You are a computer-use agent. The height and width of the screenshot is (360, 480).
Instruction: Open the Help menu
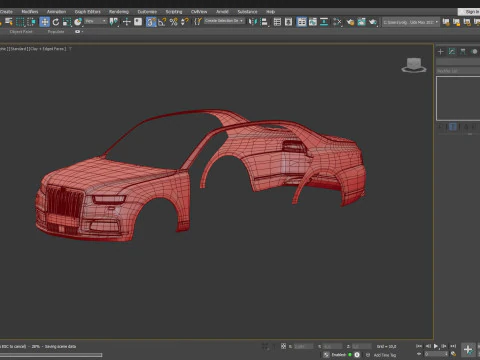tap(270, 12)
